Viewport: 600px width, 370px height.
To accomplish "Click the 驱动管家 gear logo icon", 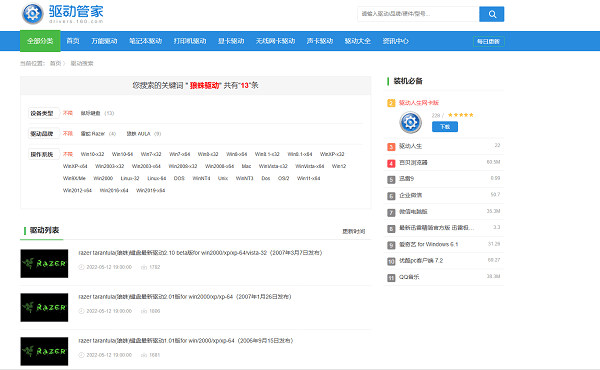I will pyautogui.click(x=33, y=13).
